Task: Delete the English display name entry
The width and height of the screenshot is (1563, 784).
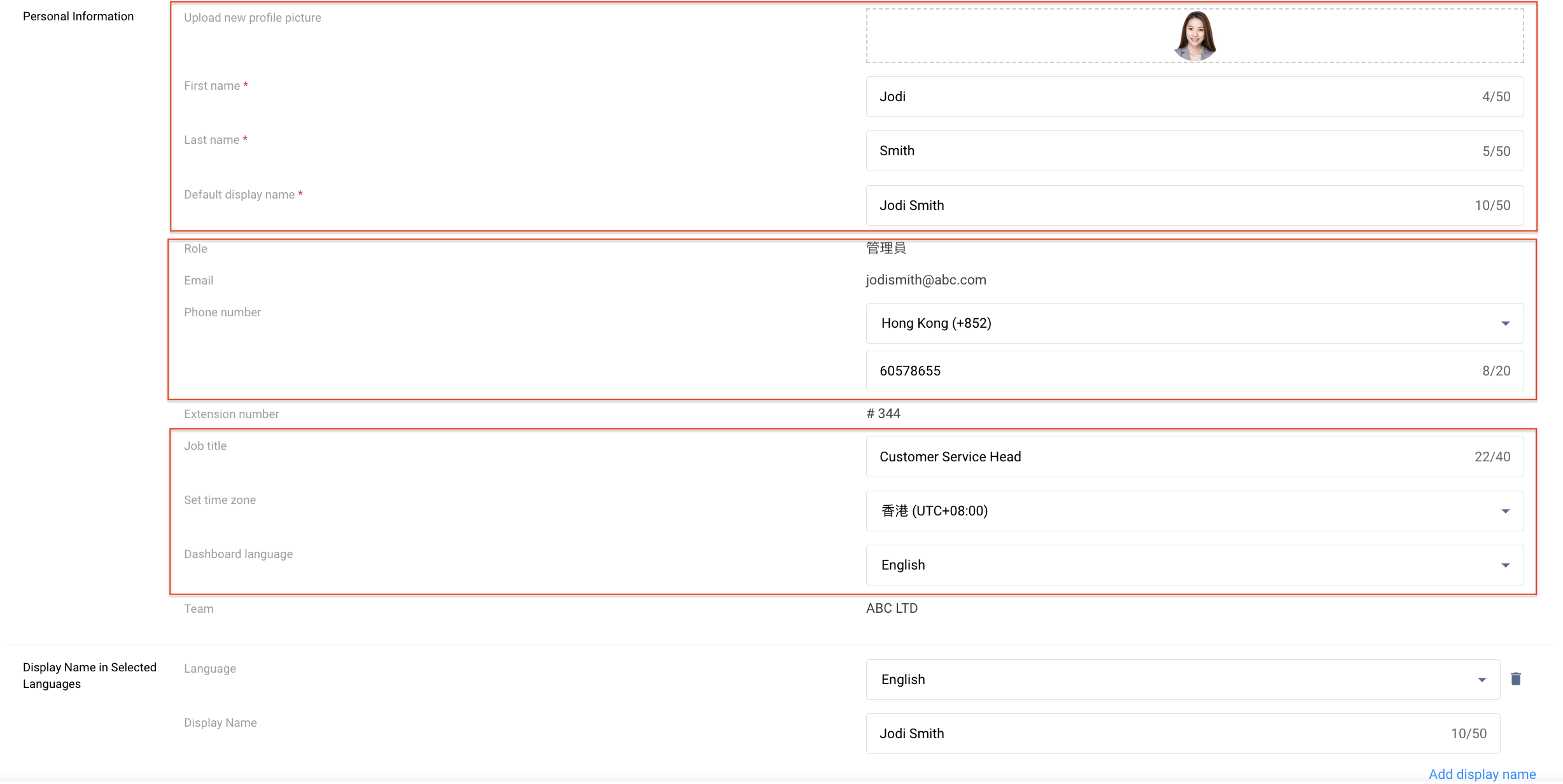Action: coord(1516,679)
